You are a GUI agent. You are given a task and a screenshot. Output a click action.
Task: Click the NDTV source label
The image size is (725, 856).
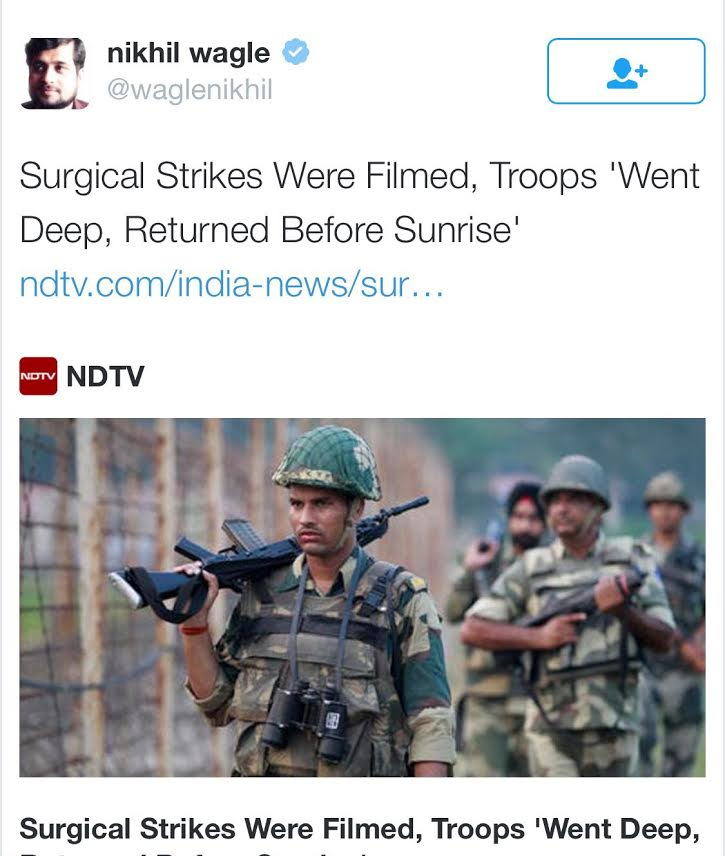105,376
